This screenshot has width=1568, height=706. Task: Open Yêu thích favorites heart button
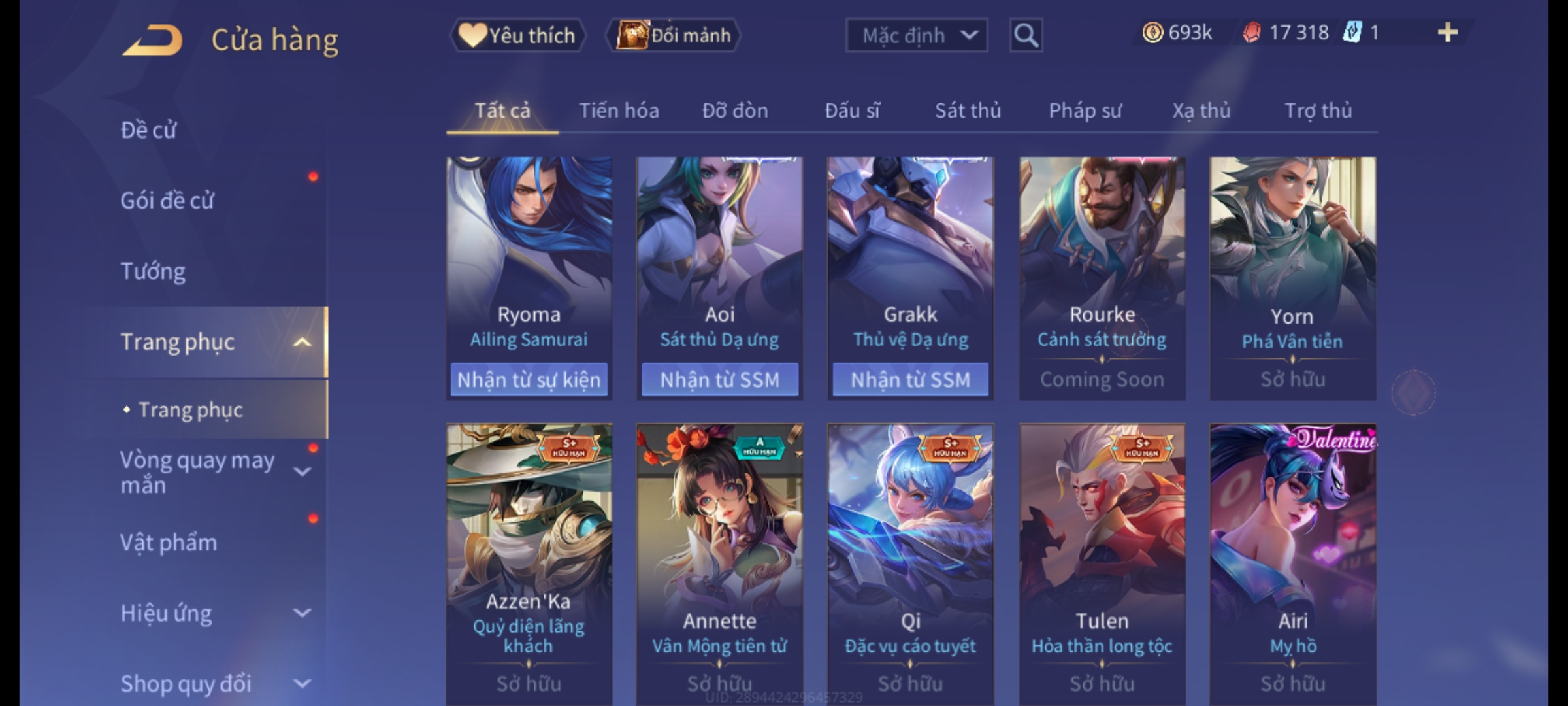pos(517,35)
